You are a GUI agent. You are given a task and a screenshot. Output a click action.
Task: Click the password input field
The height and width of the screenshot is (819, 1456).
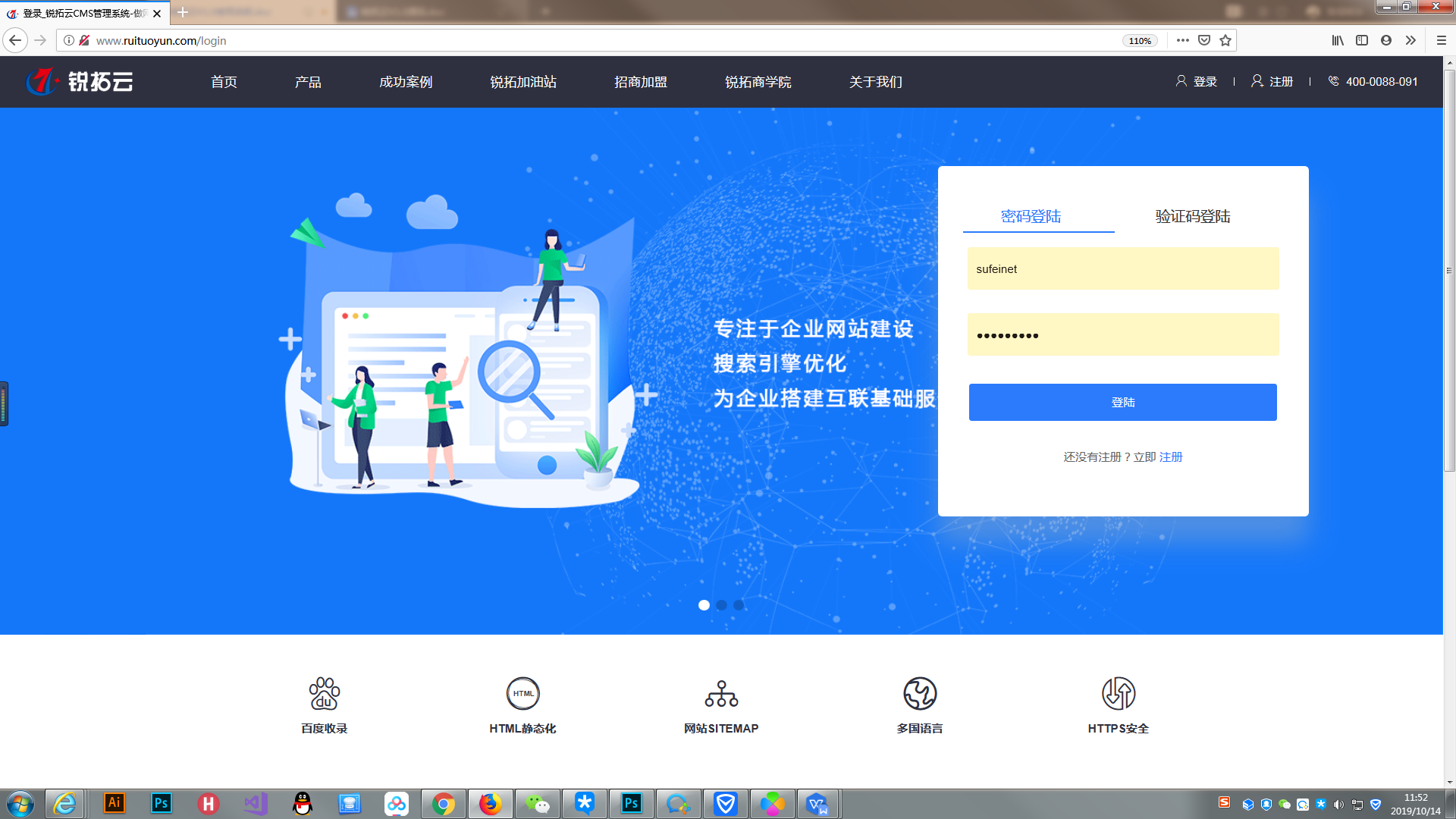coord(1122,334)
